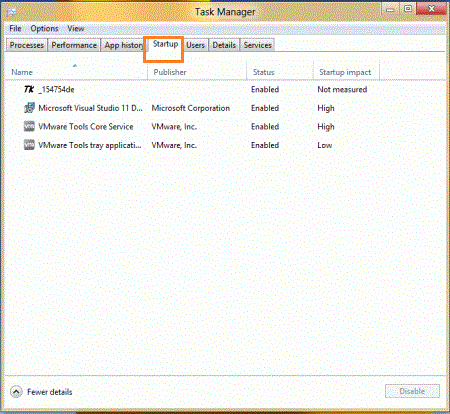This screenshot has height=414, width=450.
Task: Click the Low startup impact value
Action: [325, 145]
